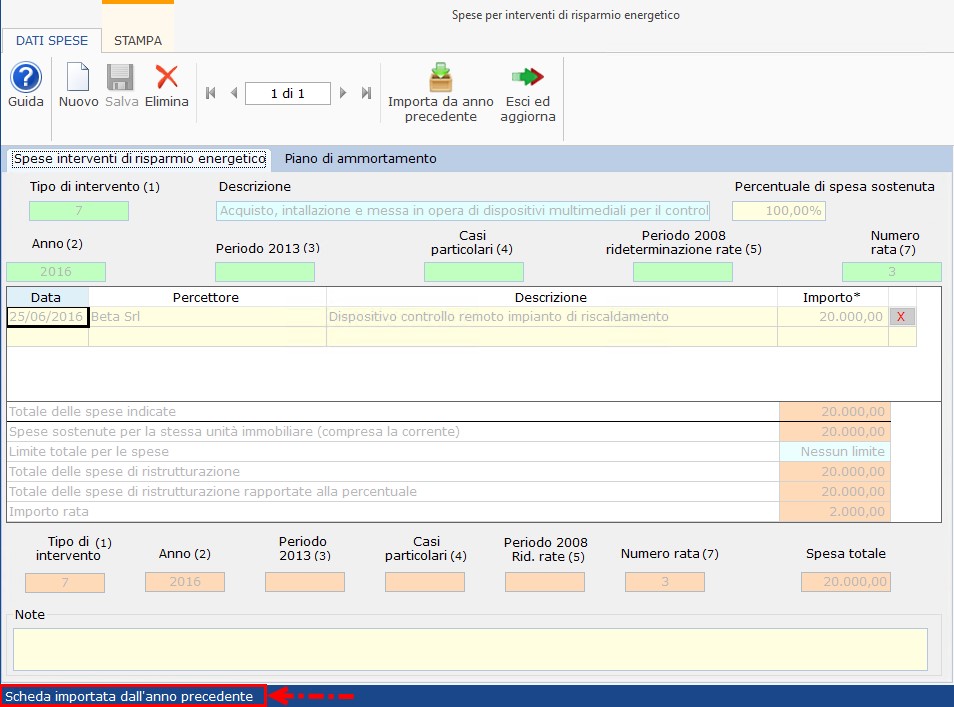Go to the next record
Screen dimensions: 954x707
click(343, 93)
